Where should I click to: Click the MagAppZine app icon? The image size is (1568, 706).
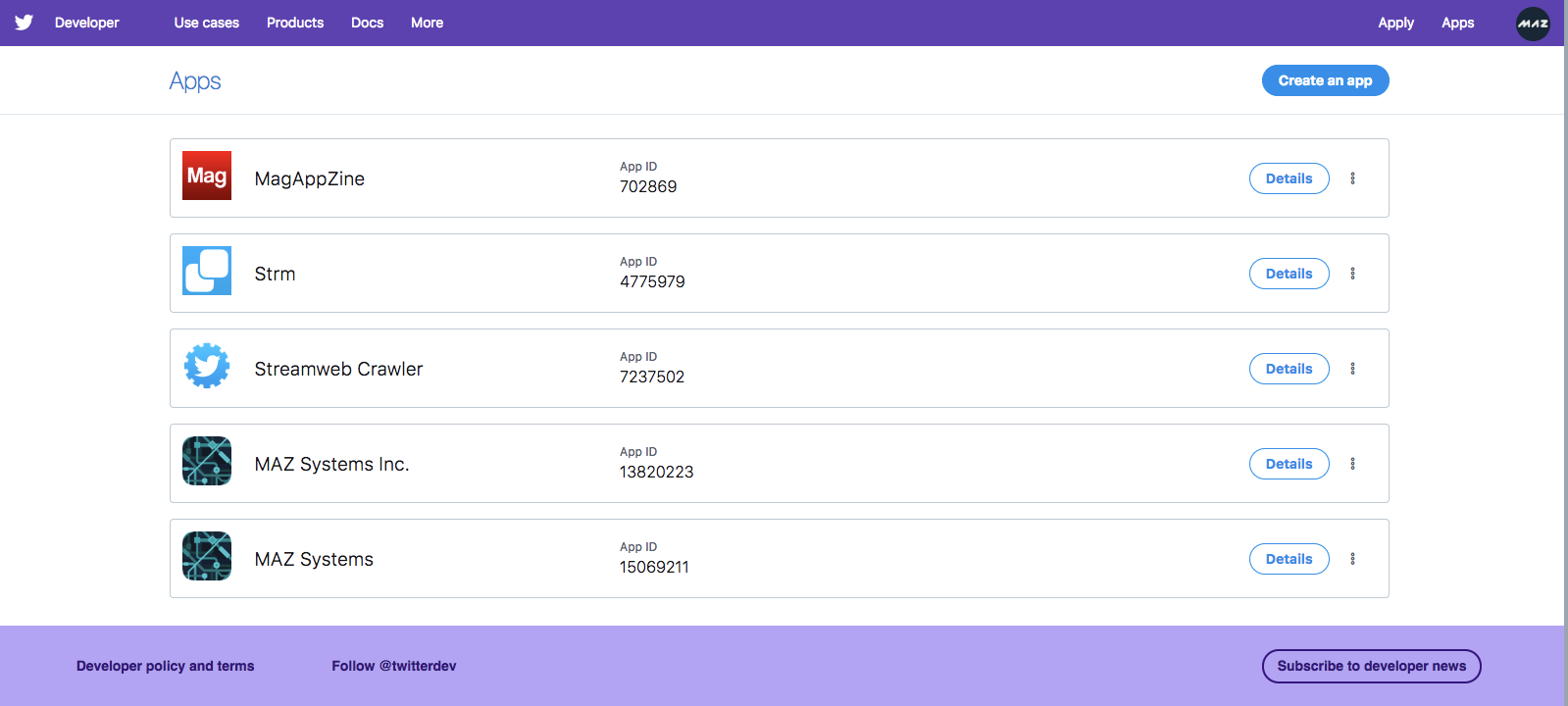click(207, 176)
